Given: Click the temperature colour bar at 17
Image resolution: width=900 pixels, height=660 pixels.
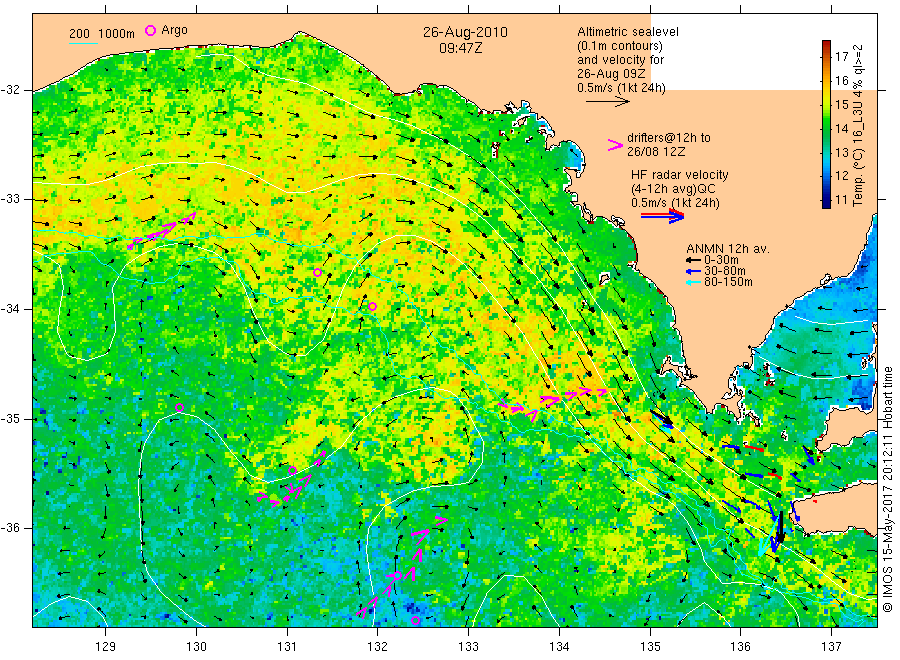Looking at the screenshot, I should click(x=826, y=56).
